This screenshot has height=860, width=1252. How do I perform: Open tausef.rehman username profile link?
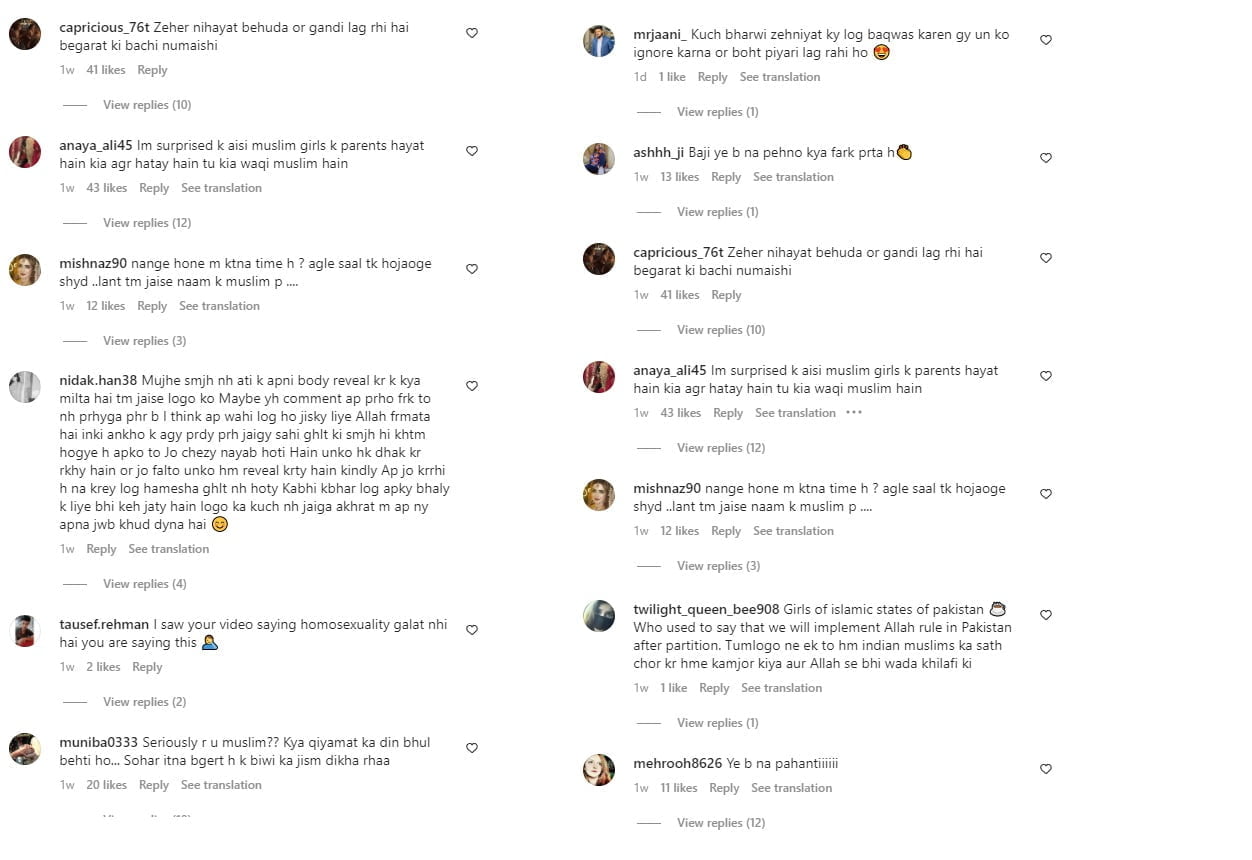coord(104,624)
